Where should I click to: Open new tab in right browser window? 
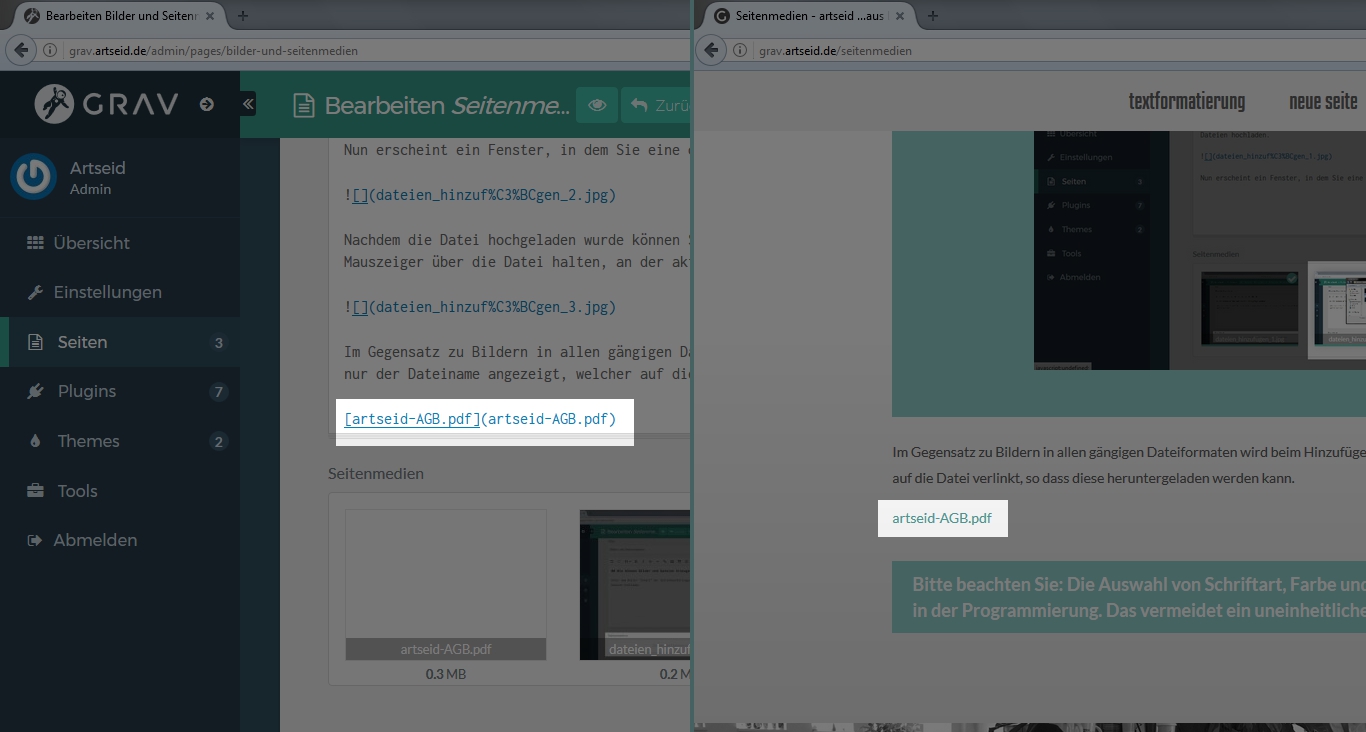[933, 16]
